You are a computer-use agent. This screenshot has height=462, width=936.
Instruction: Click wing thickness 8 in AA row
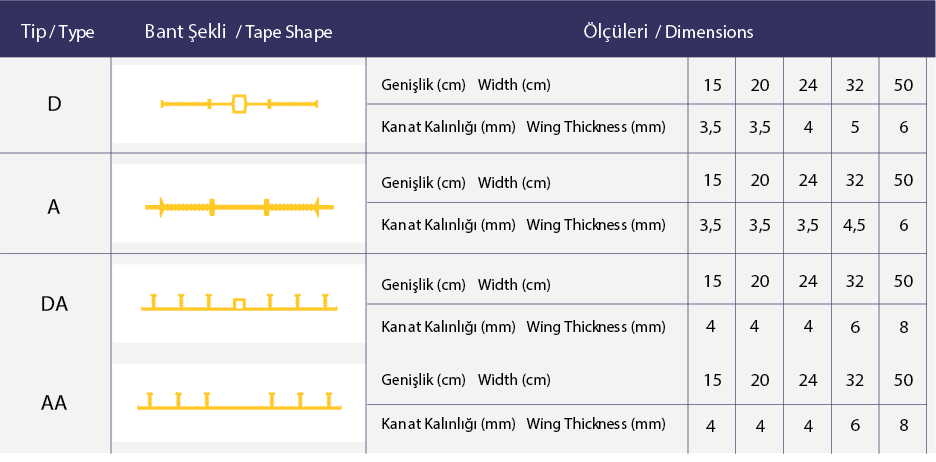pos(903,425)
